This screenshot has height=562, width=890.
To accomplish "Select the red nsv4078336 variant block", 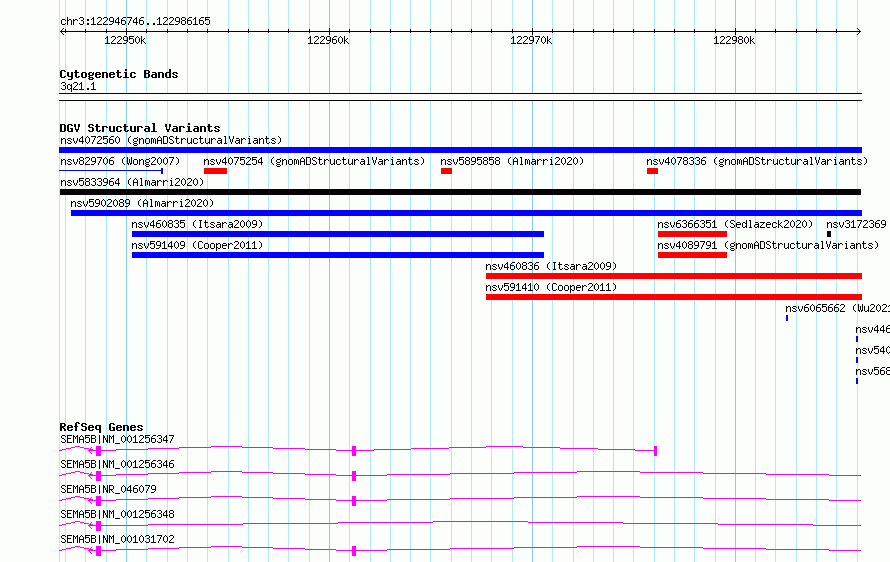I will coord(652,171).
